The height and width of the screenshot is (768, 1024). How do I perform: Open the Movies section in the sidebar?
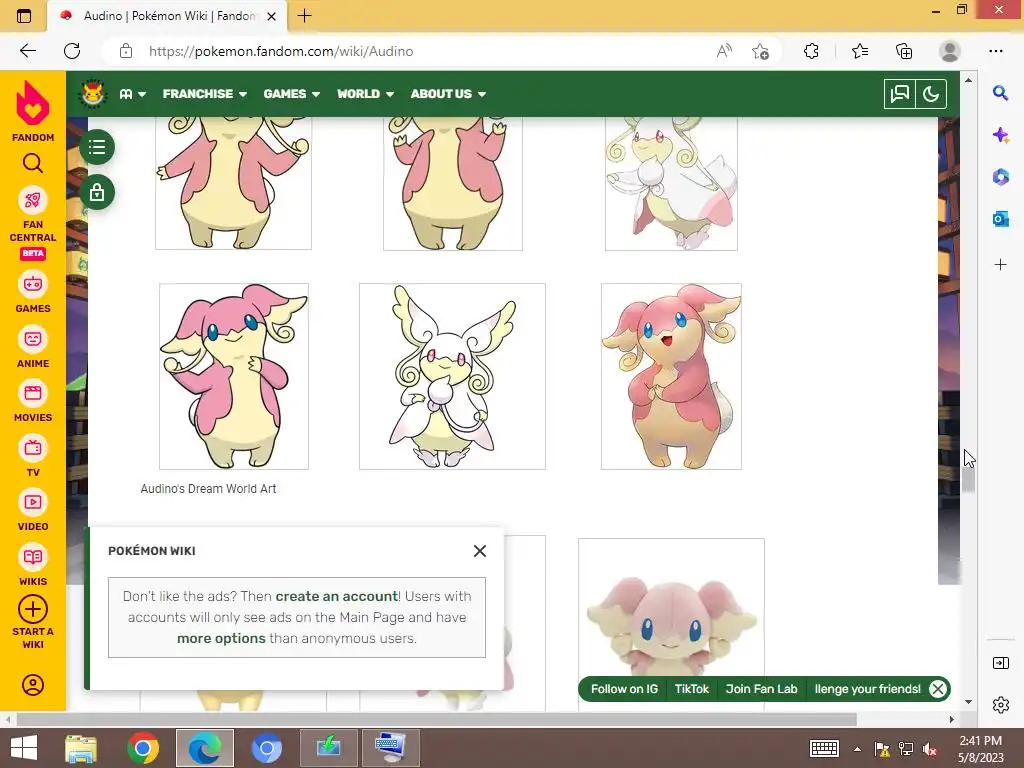(x=33, y=402)
